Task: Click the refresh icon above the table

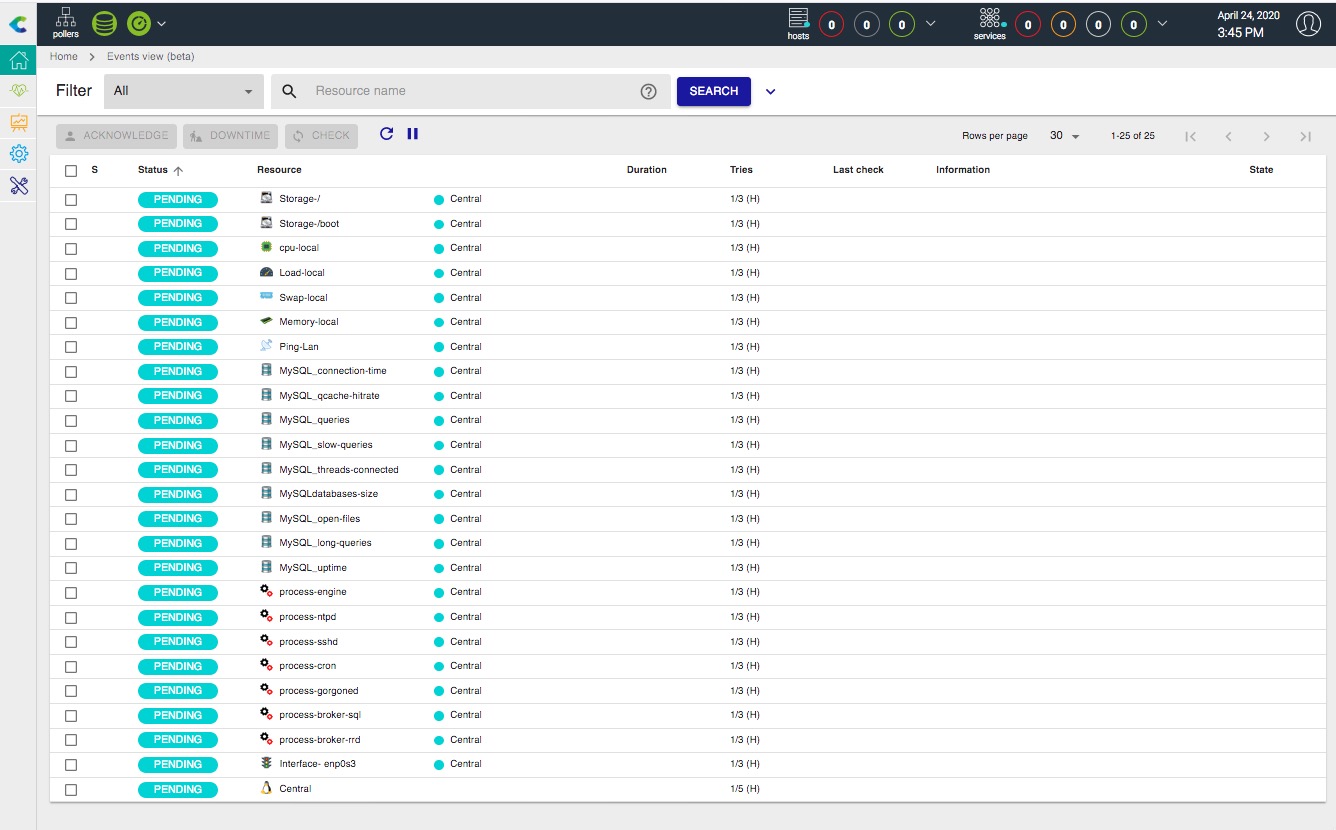Action: point(386,134)
